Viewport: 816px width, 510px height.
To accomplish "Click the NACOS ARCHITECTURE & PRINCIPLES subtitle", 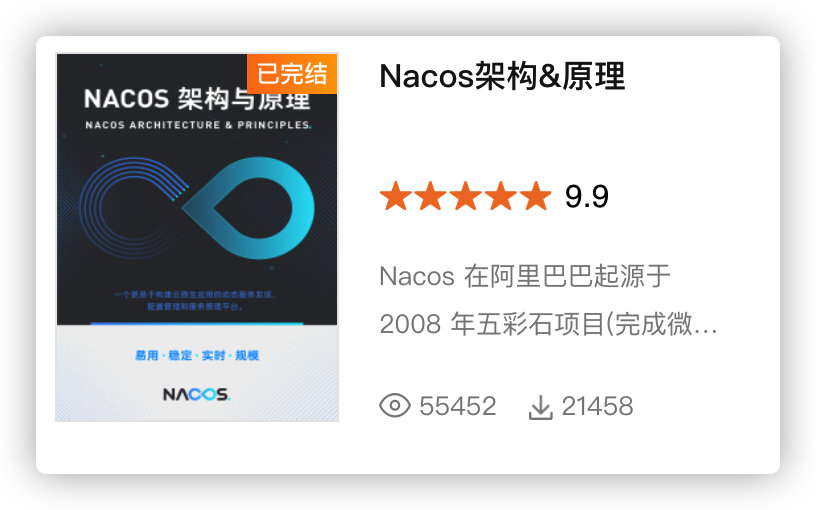I will (x=198, y=125).
